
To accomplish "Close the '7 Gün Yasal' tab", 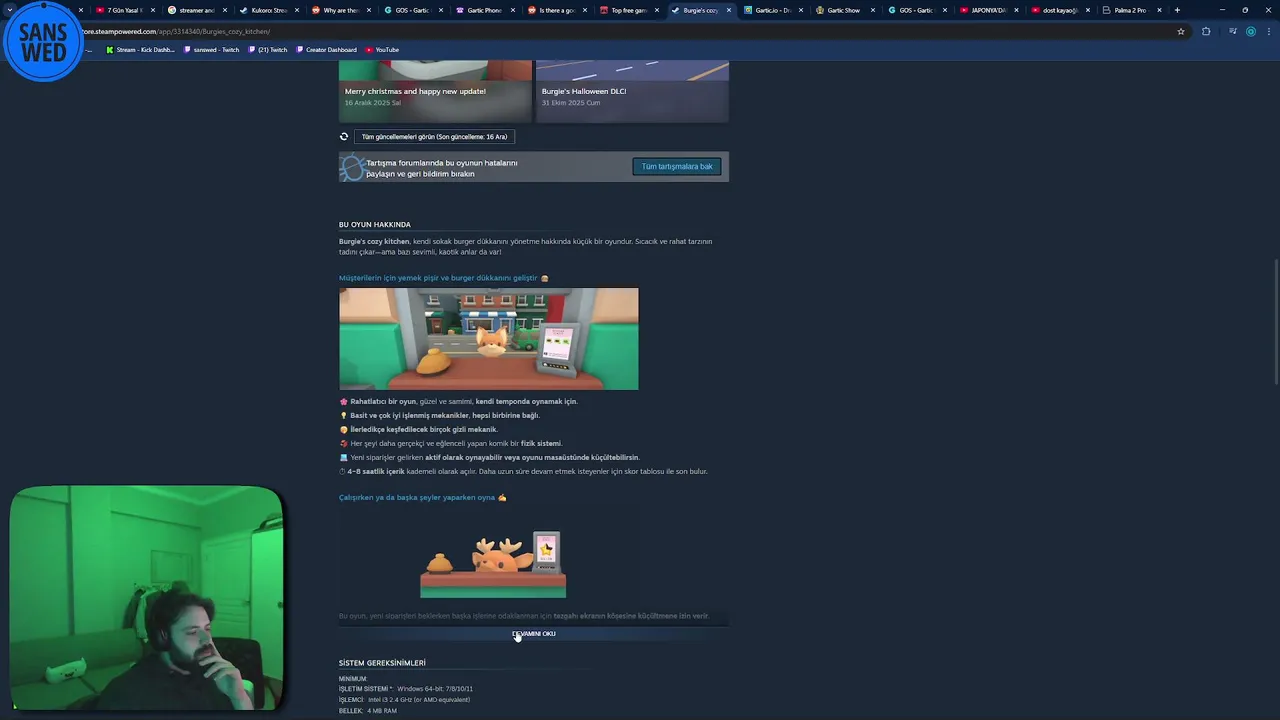I will click(153, 10).
